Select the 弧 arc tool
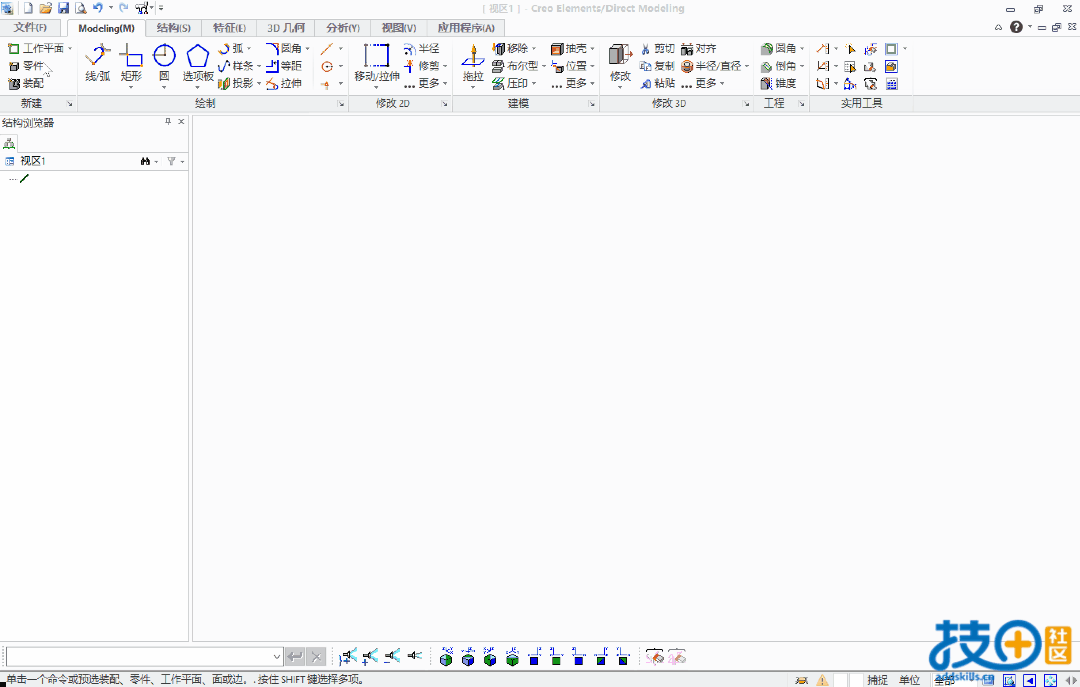1080x687 pixels. [231, 48]
